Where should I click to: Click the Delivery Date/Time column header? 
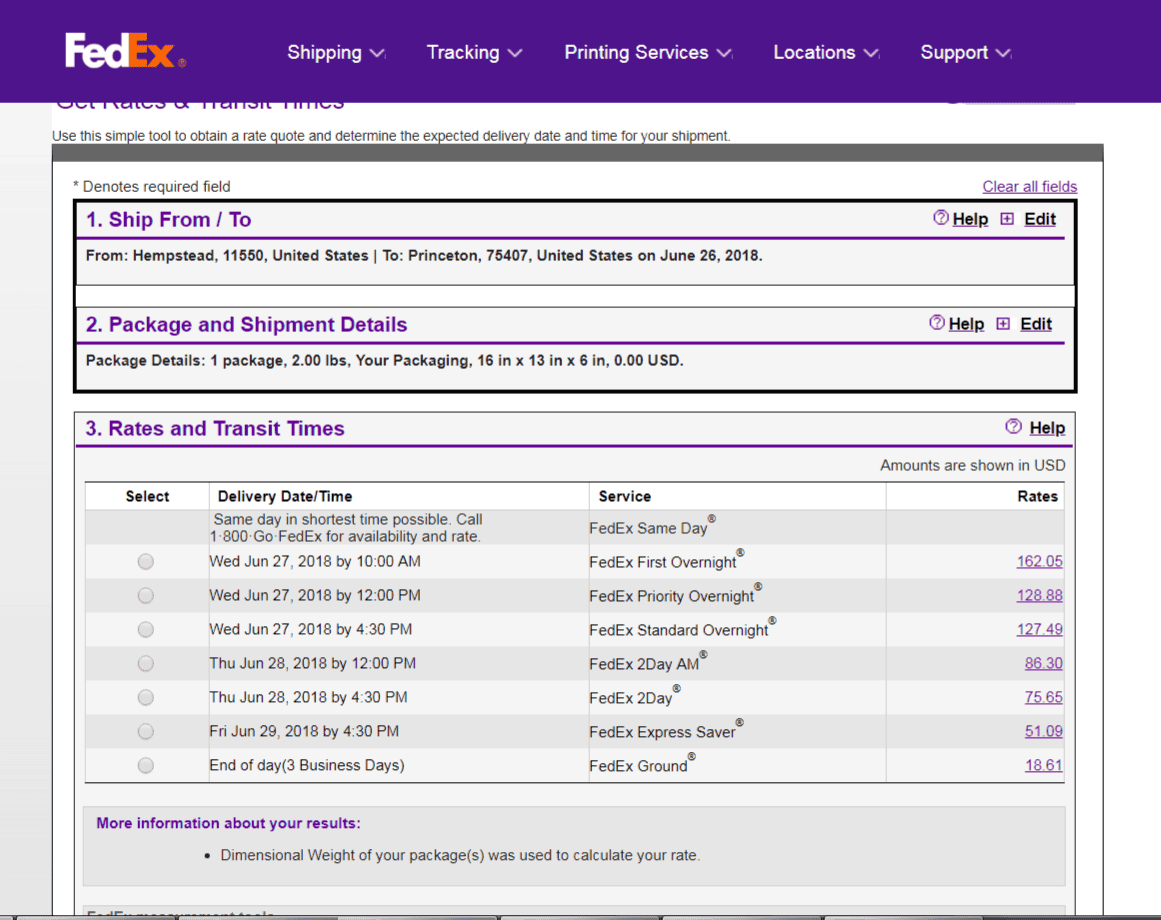285,497
